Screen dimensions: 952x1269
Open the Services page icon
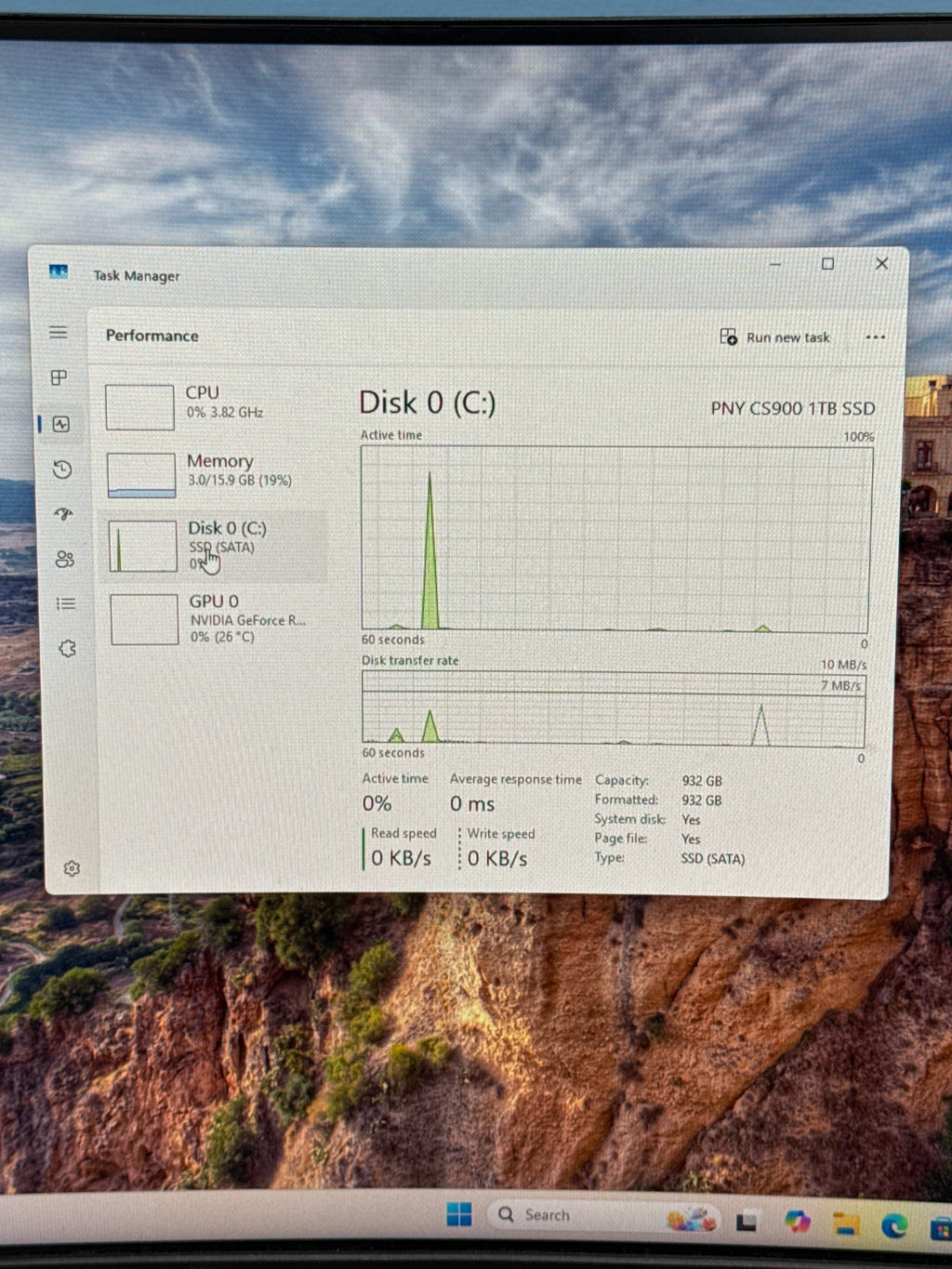point(67,648)
